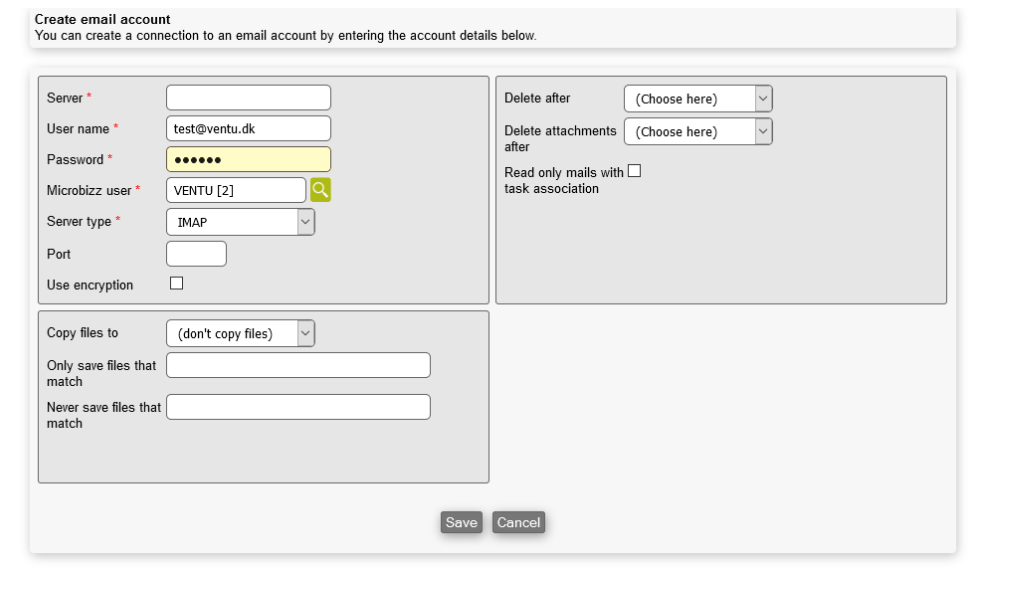Select the Password input field
The height and width of the screenshot is (593, 1033).
click(x=248, y=160)
